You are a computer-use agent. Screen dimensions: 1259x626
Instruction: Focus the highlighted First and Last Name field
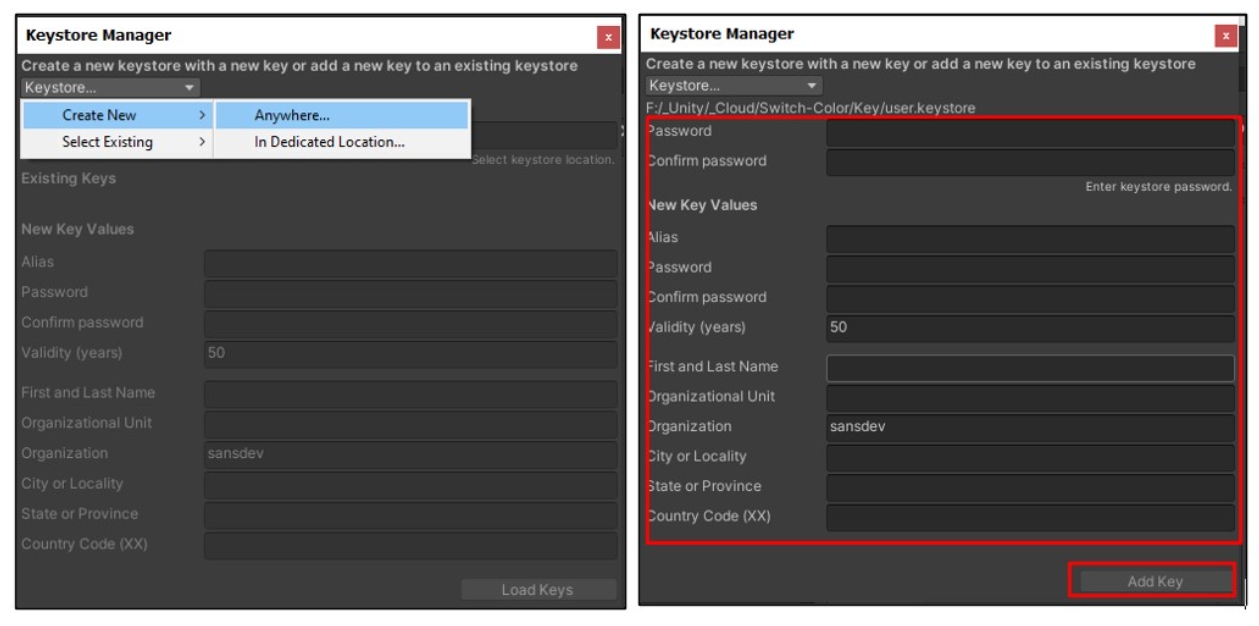coord(1030,367)
